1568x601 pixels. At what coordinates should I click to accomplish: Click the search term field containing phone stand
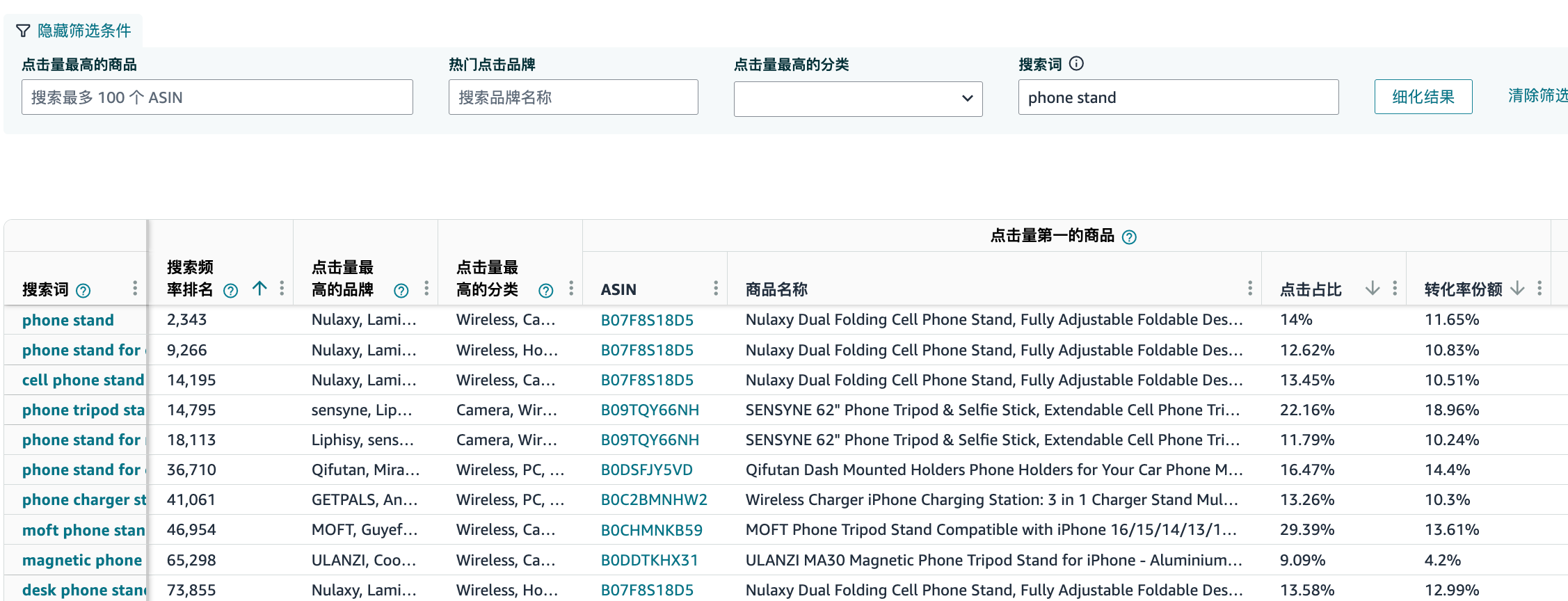pyautogui.click(x=1178, y=97)
